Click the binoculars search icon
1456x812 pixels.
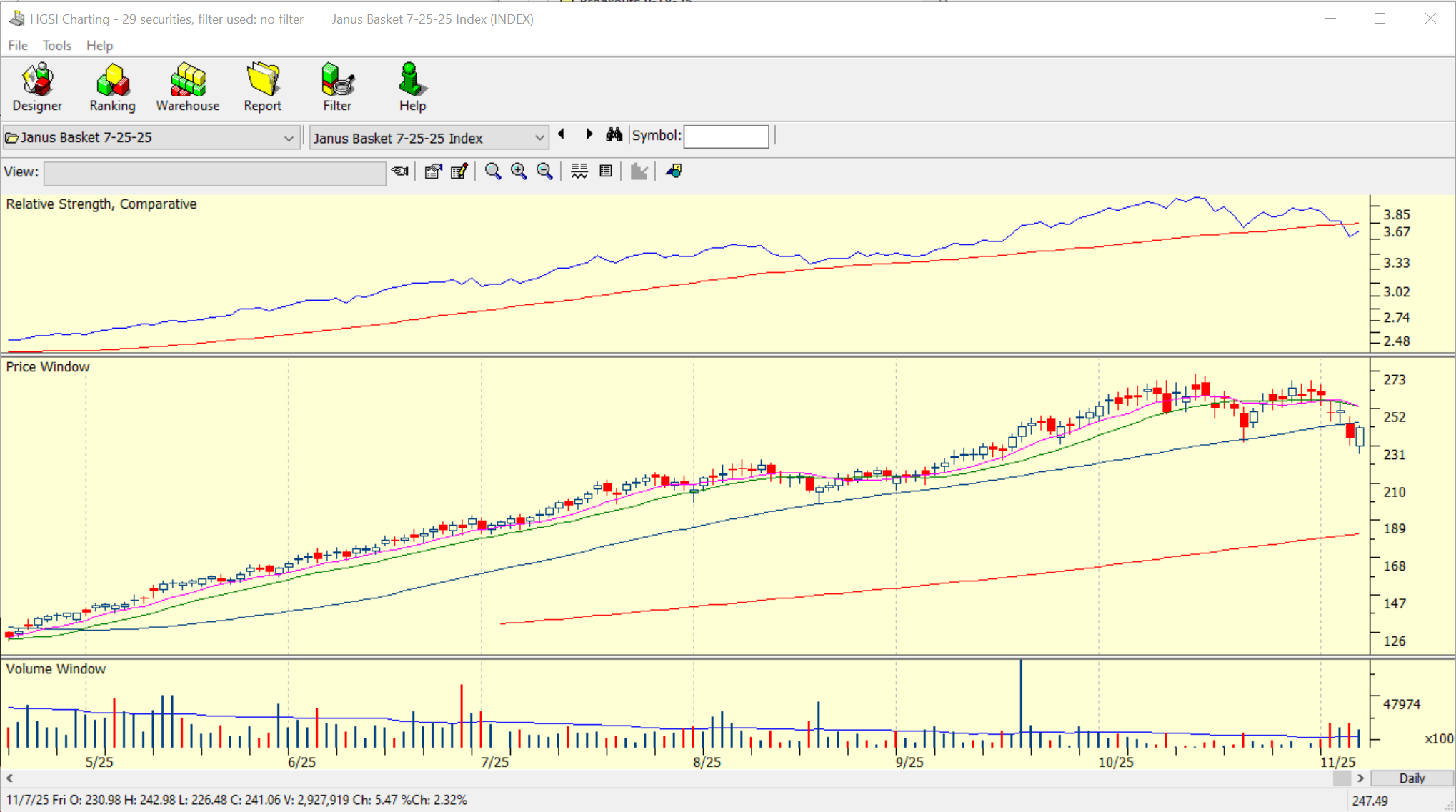(614, 135)
